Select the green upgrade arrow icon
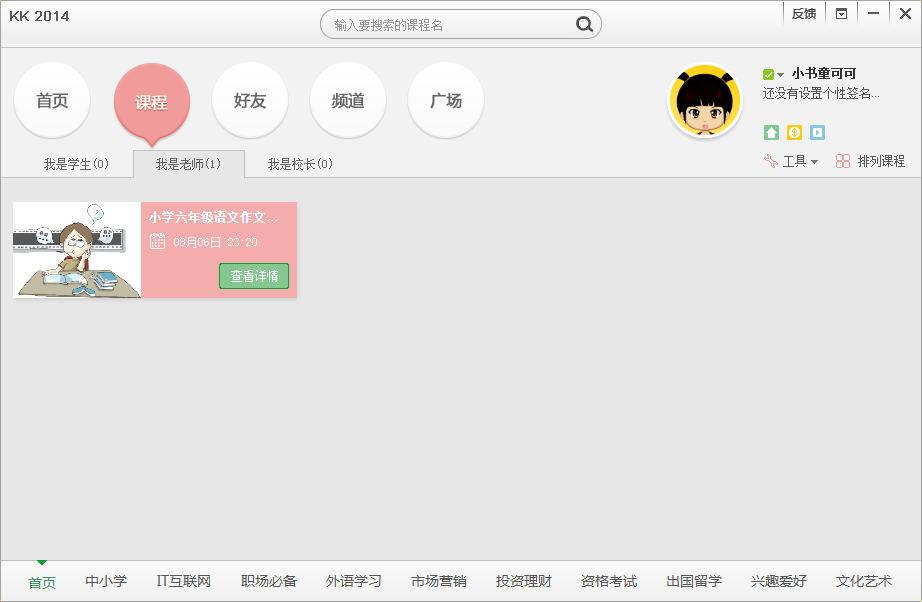 click(771, 133)
